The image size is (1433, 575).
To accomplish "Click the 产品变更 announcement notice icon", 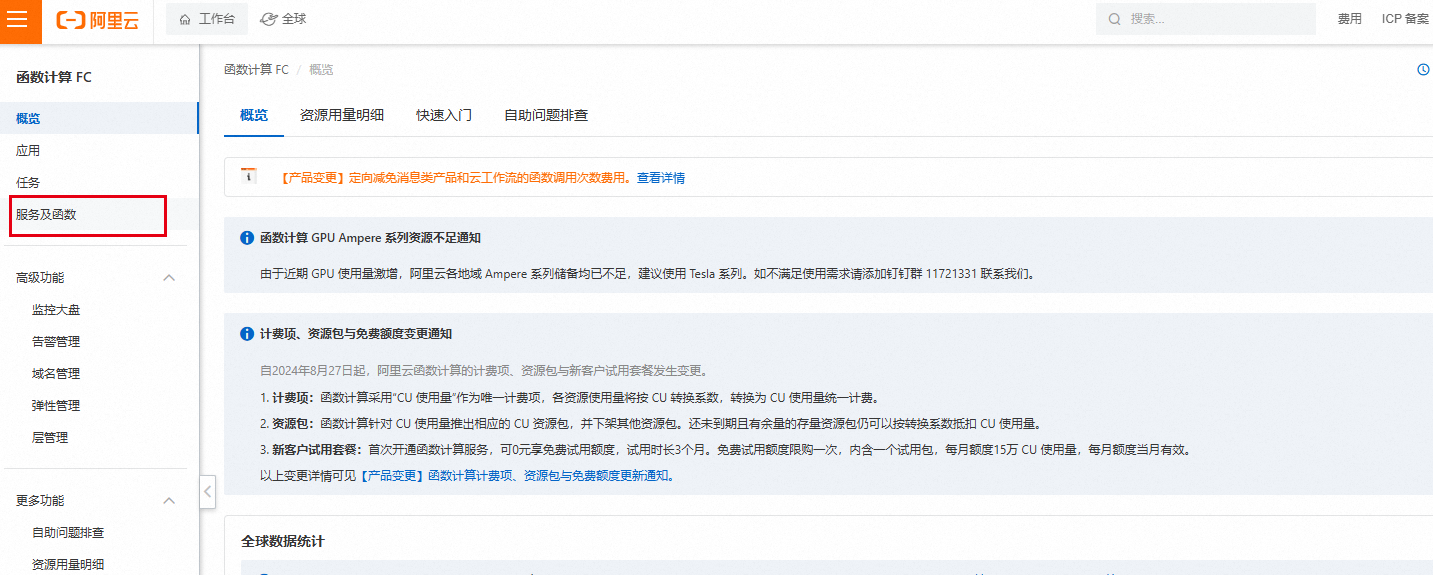I will 250,176.
